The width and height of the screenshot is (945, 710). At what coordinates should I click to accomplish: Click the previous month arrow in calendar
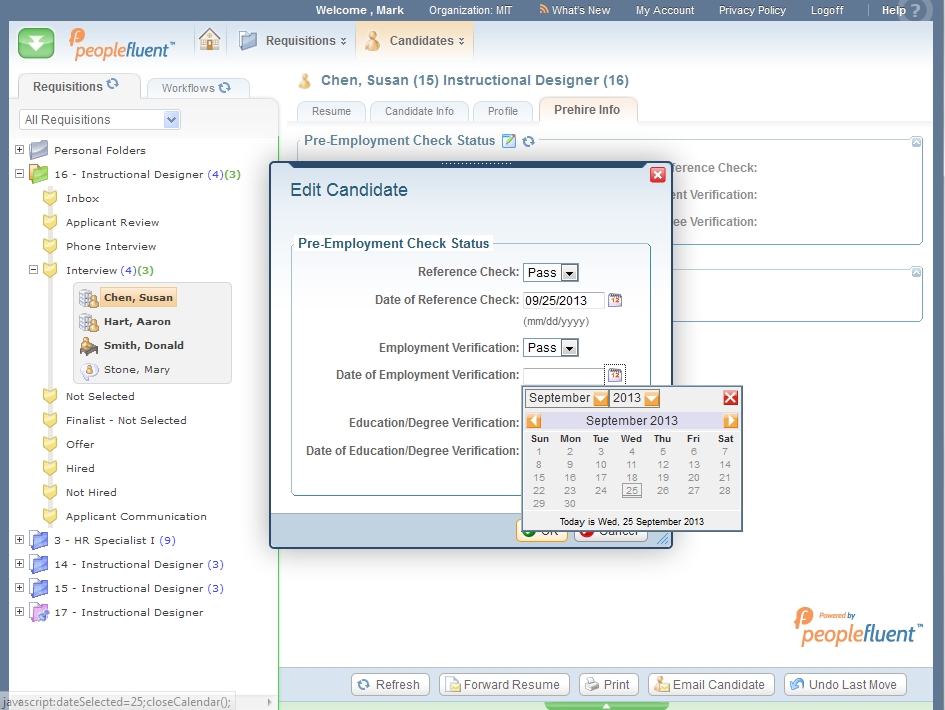[x=534, y=421]
